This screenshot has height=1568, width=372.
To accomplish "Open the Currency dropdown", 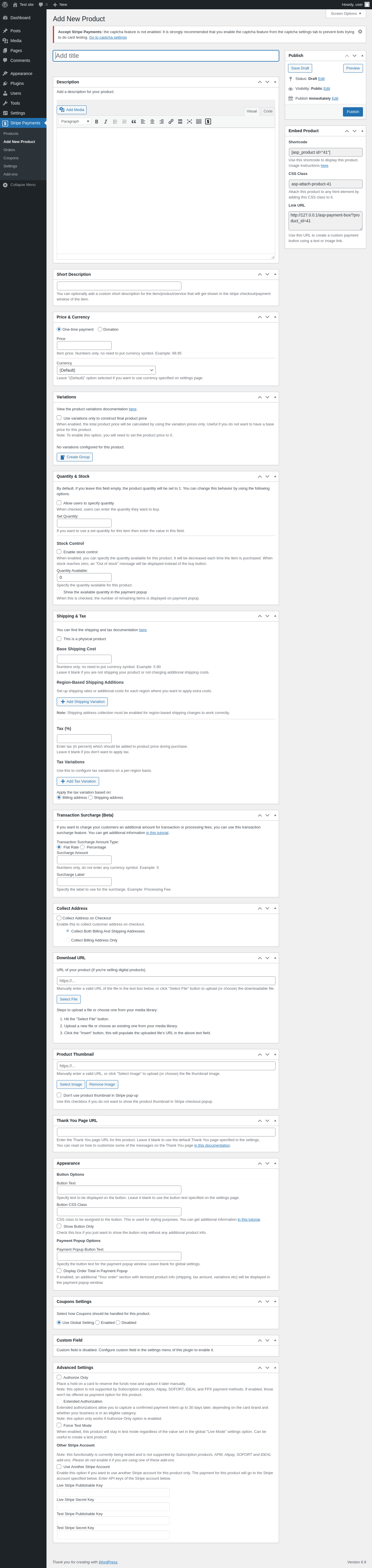I will pos(106,370).
